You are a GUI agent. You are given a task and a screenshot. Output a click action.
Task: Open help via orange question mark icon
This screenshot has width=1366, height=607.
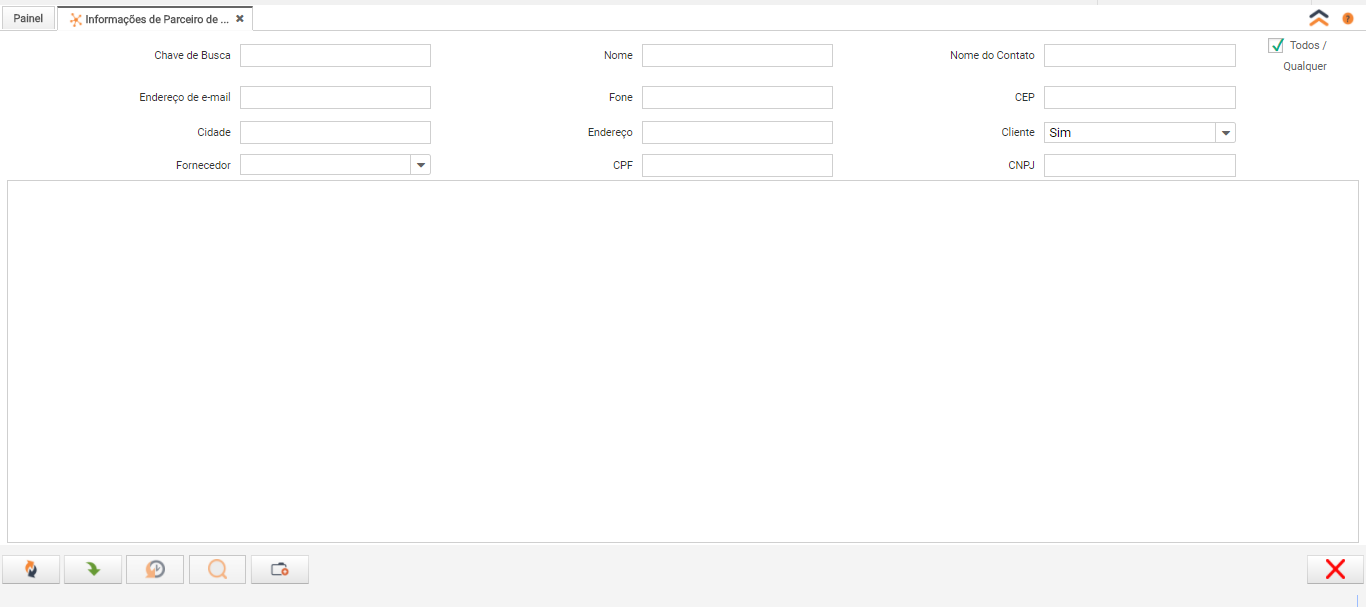click(x=1347, y=18)
